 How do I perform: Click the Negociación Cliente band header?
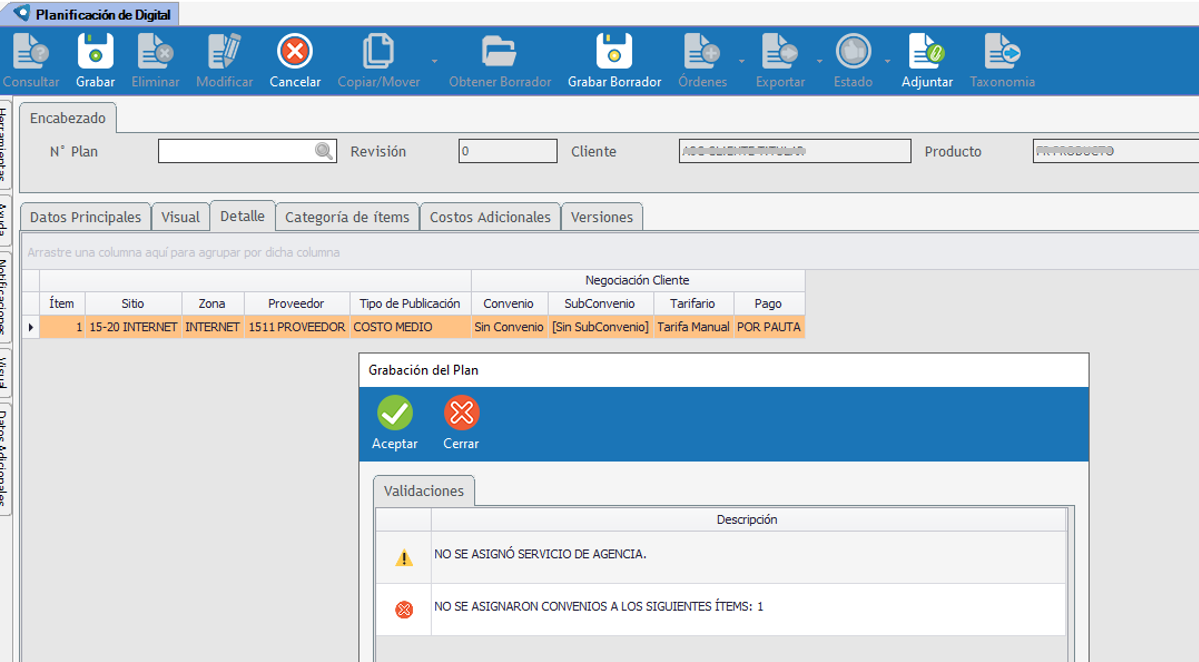point(638,281)
